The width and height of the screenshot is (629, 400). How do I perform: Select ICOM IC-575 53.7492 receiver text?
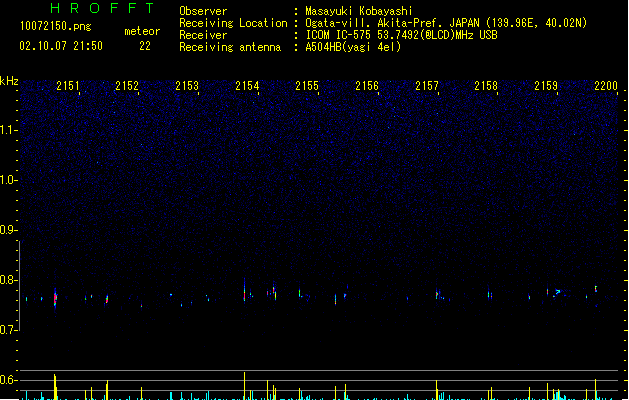401,35
